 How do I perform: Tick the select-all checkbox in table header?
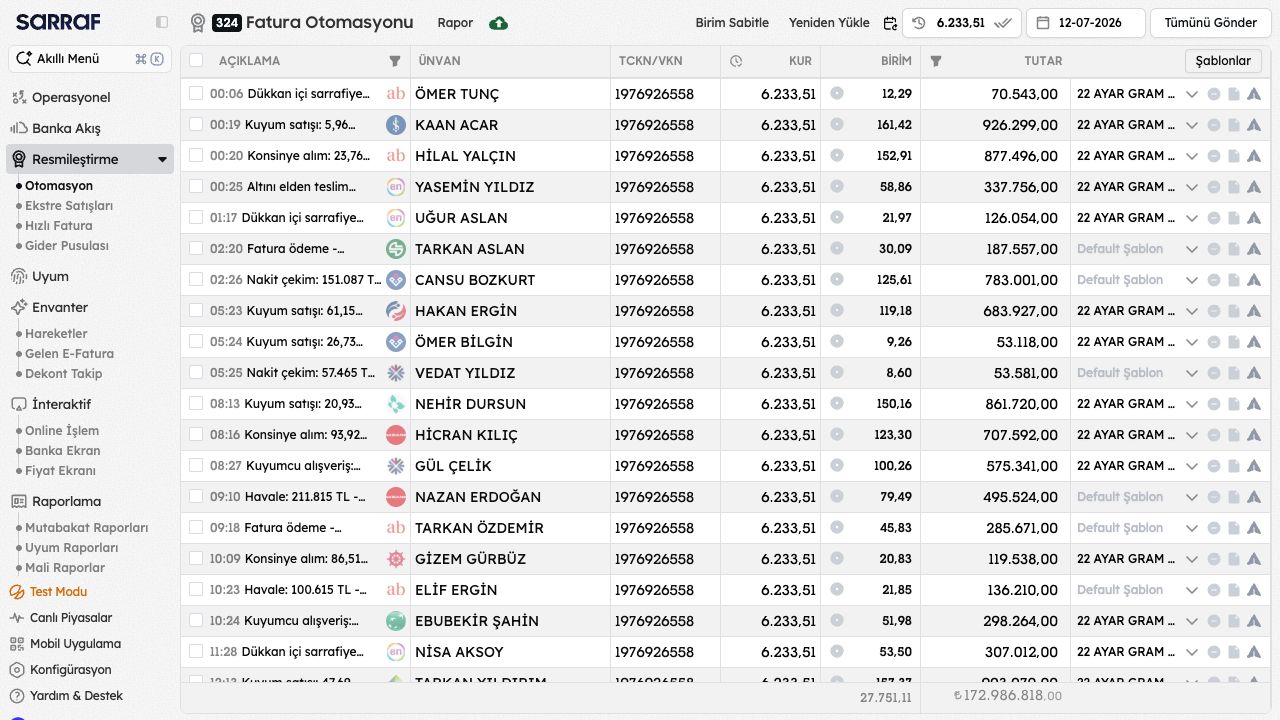196,60
